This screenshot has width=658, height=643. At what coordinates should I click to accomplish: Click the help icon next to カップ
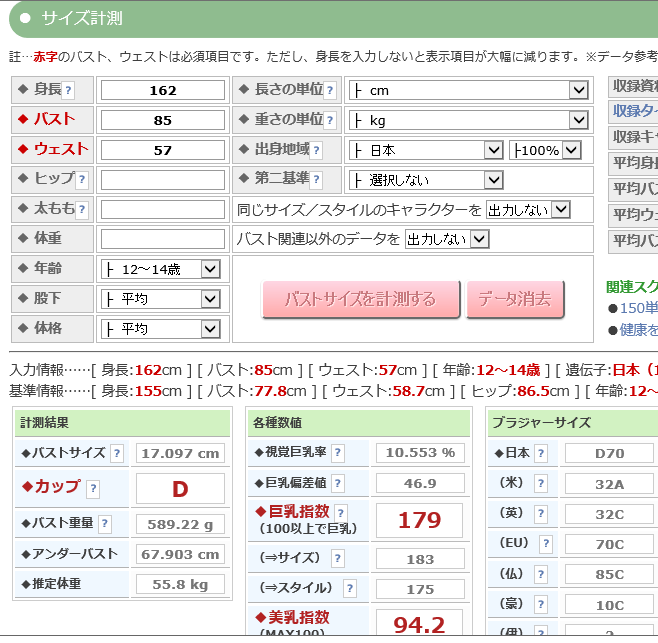(93, 488)
